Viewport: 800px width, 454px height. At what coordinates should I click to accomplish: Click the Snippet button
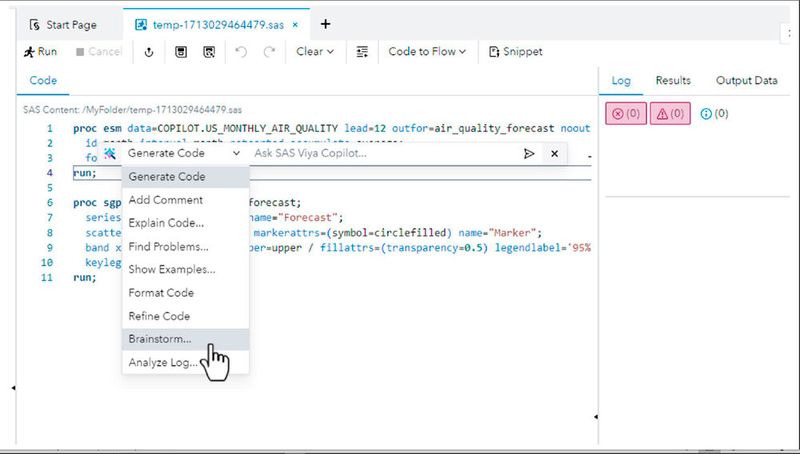[515, 52]
